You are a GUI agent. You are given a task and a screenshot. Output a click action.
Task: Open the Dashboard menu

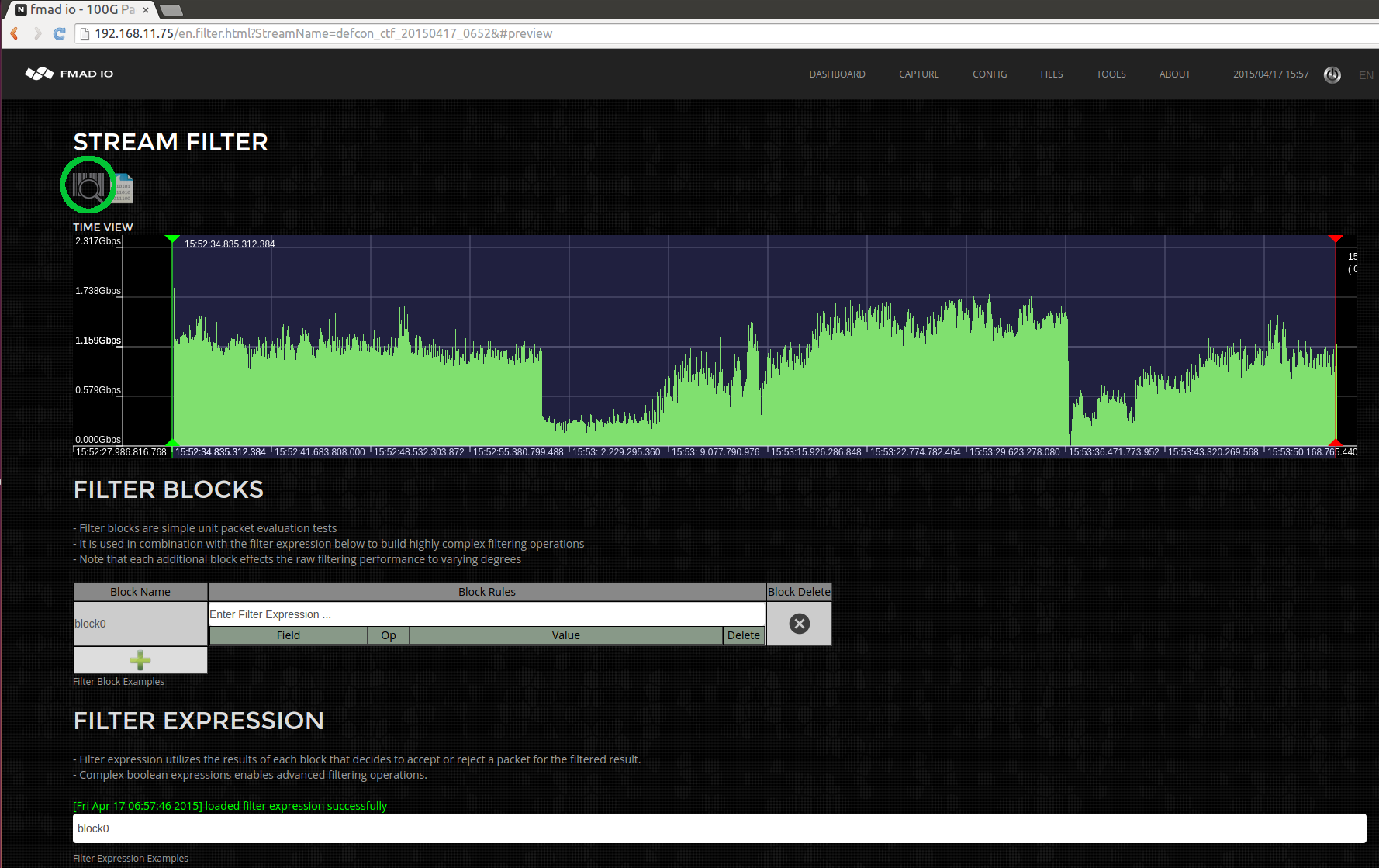837,74
